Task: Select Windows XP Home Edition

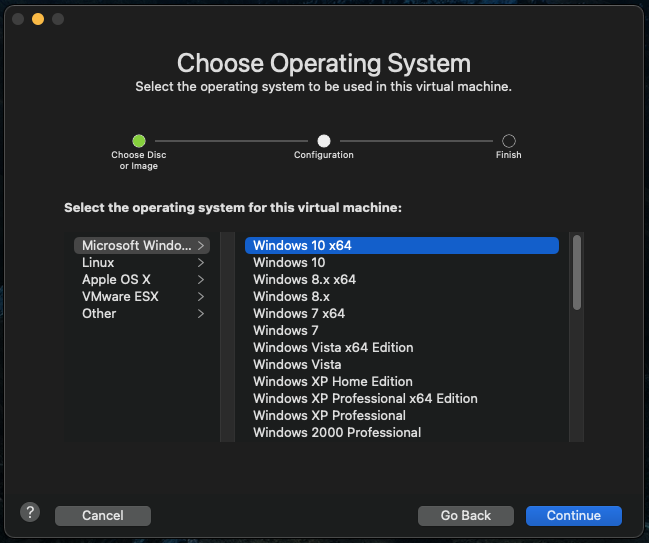Action: pyautogui.click(x=402, y=381)
